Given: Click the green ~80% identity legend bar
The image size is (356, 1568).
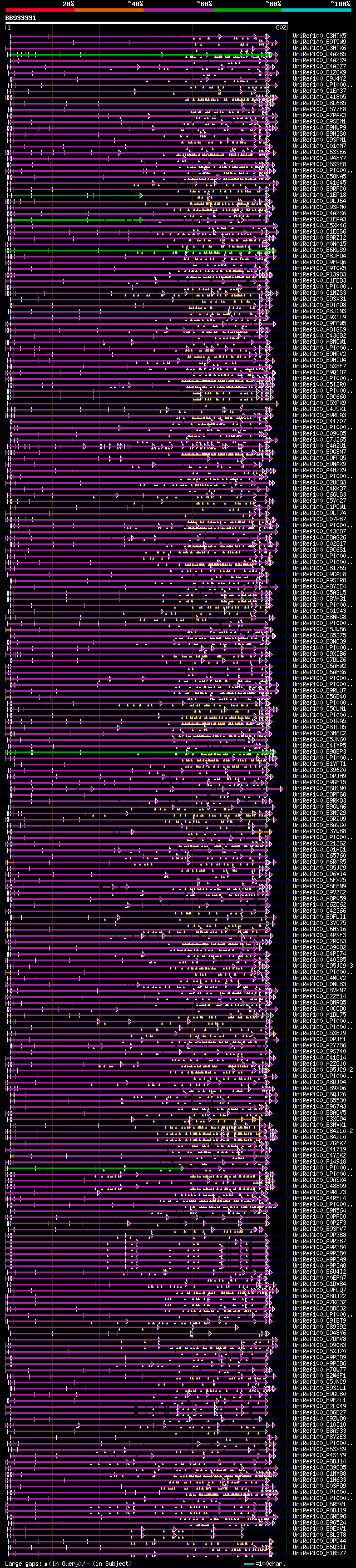Looking at the screenshot, I should click(x=247, y=10).
